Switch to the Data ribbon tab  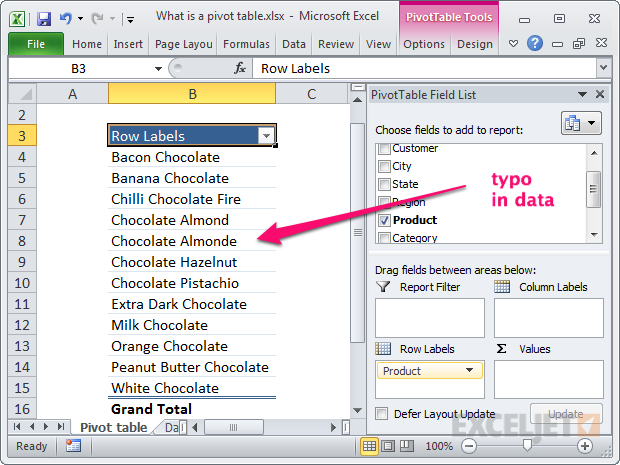(x=294, y=44)
